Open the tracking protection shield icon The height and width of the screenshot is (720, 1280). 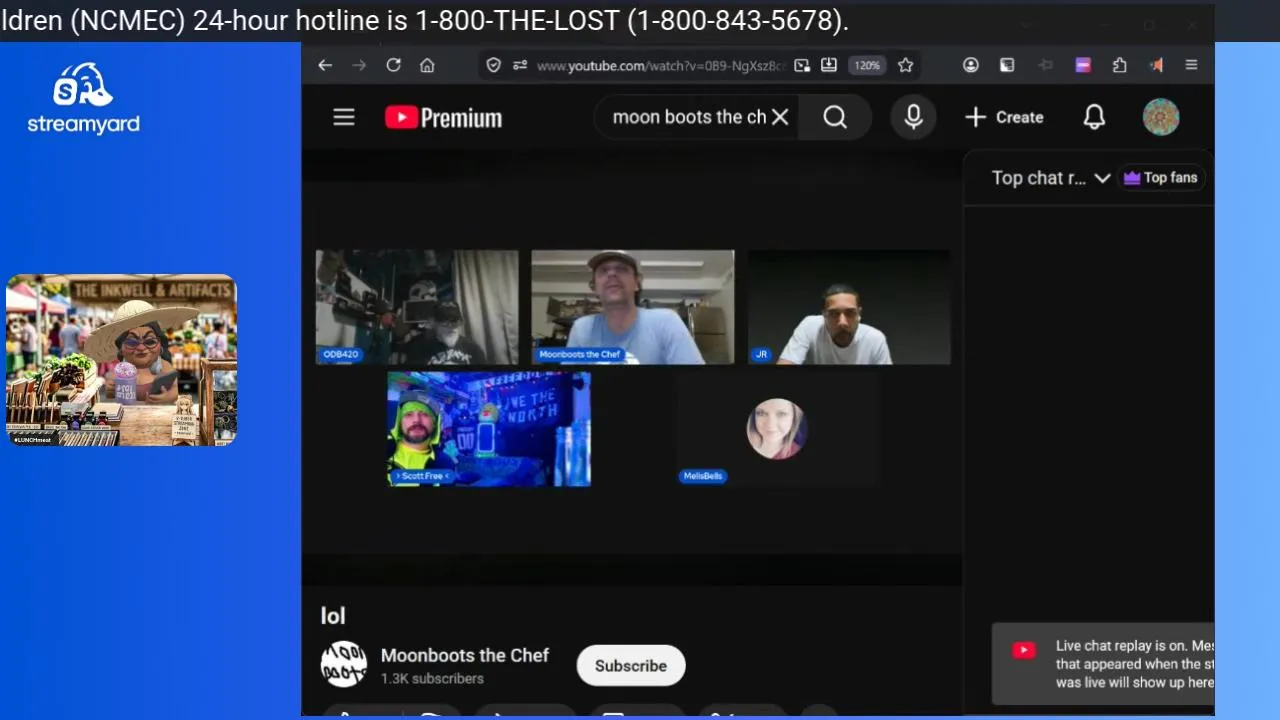[x=493, y=65]
